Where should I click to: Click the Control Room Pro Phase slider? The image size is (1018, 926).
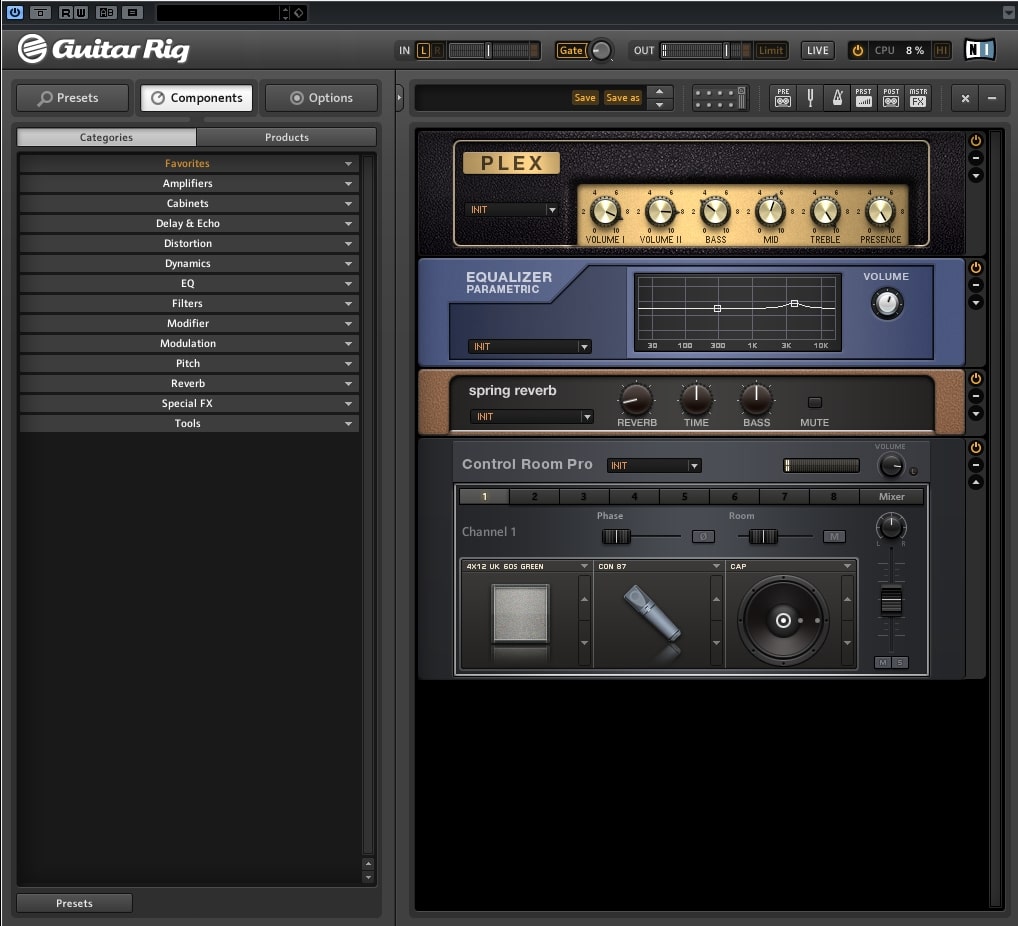pyautogui.click(x=641, y=536)
